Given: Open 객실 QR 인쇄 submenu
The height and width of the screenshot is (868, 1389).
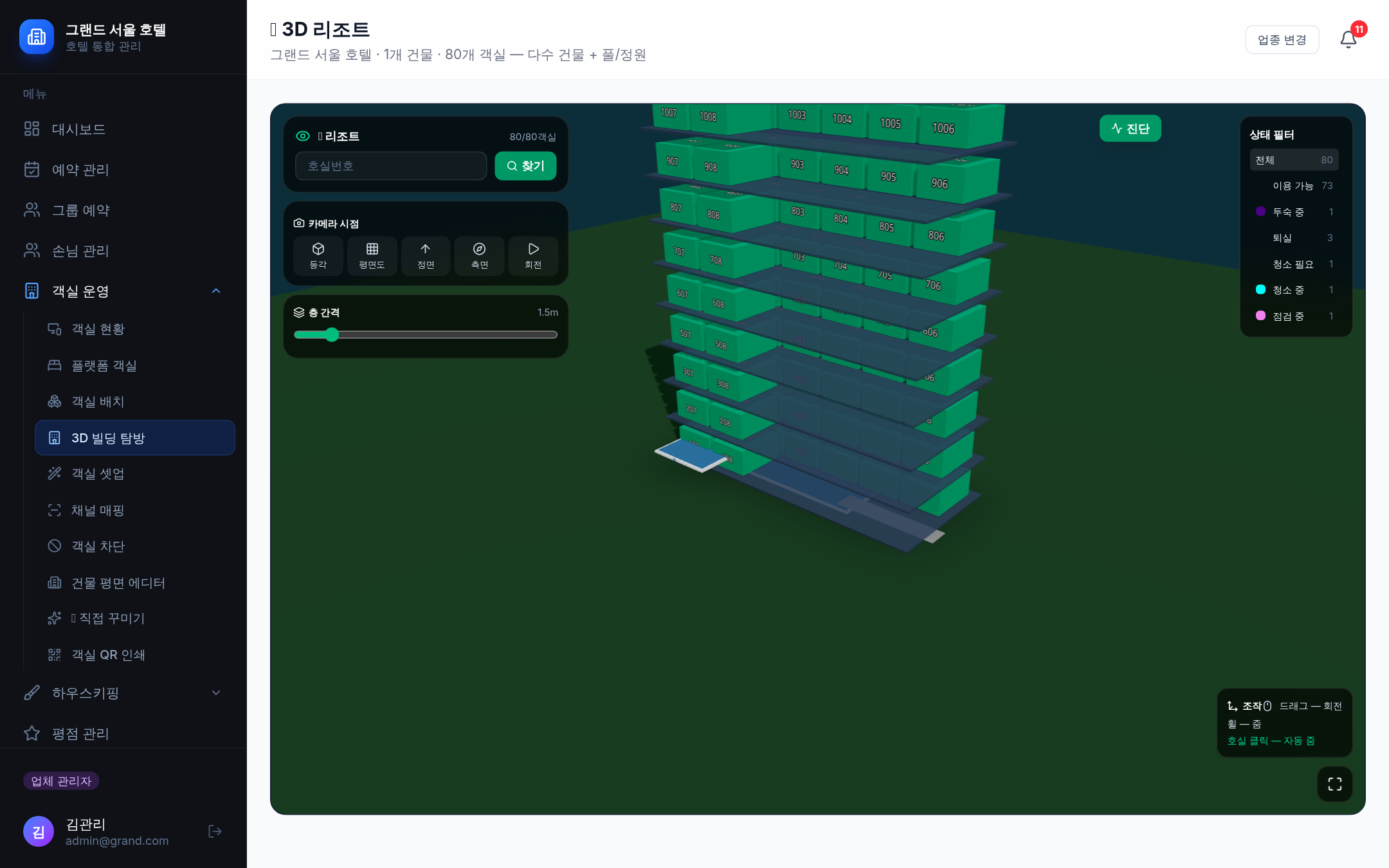Looking at the screenshot, I should (135, 655).
